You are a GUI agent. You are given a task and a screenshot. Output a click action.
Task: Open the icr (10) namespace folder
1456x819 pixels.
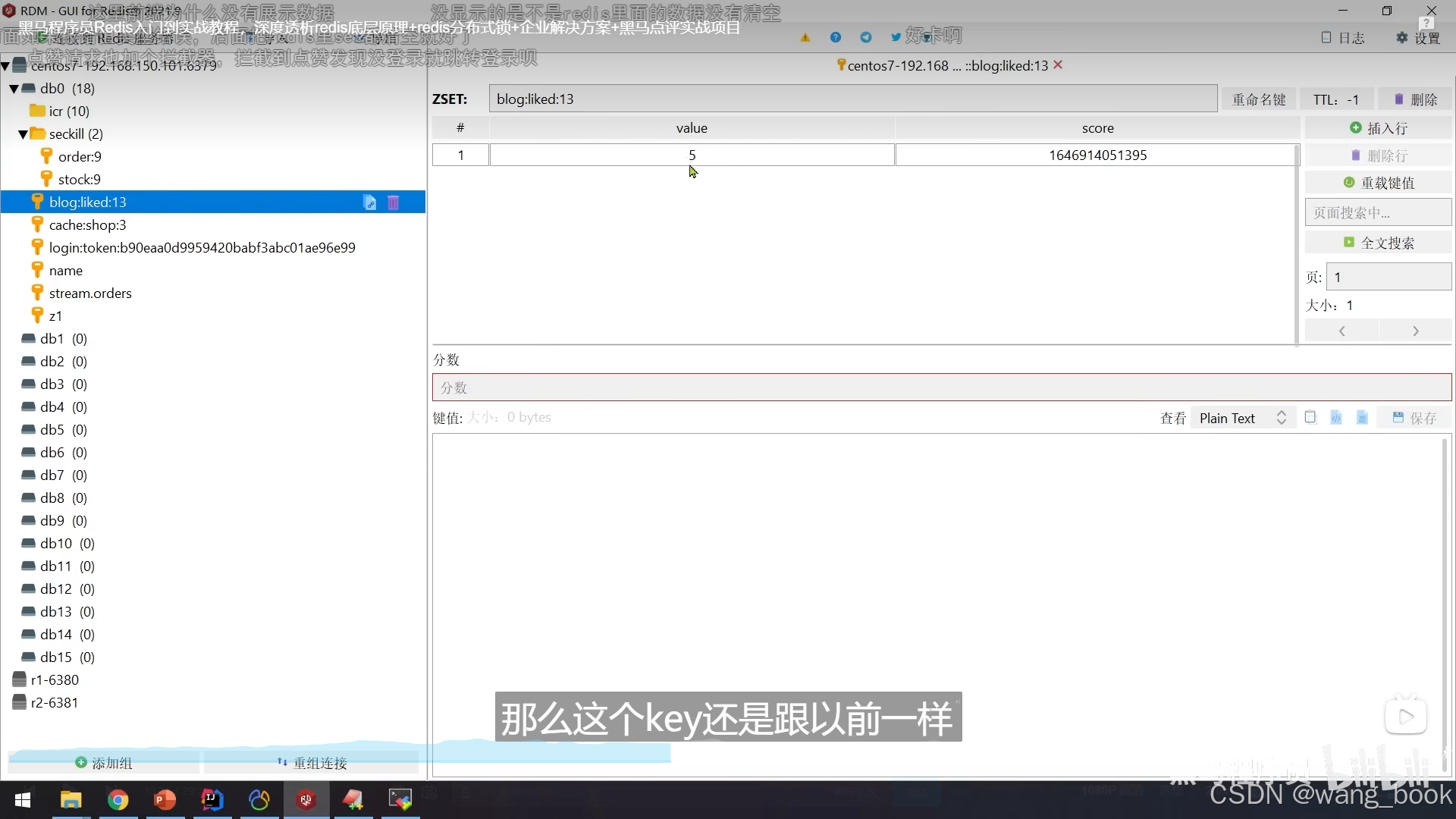(x=61, y=111)
